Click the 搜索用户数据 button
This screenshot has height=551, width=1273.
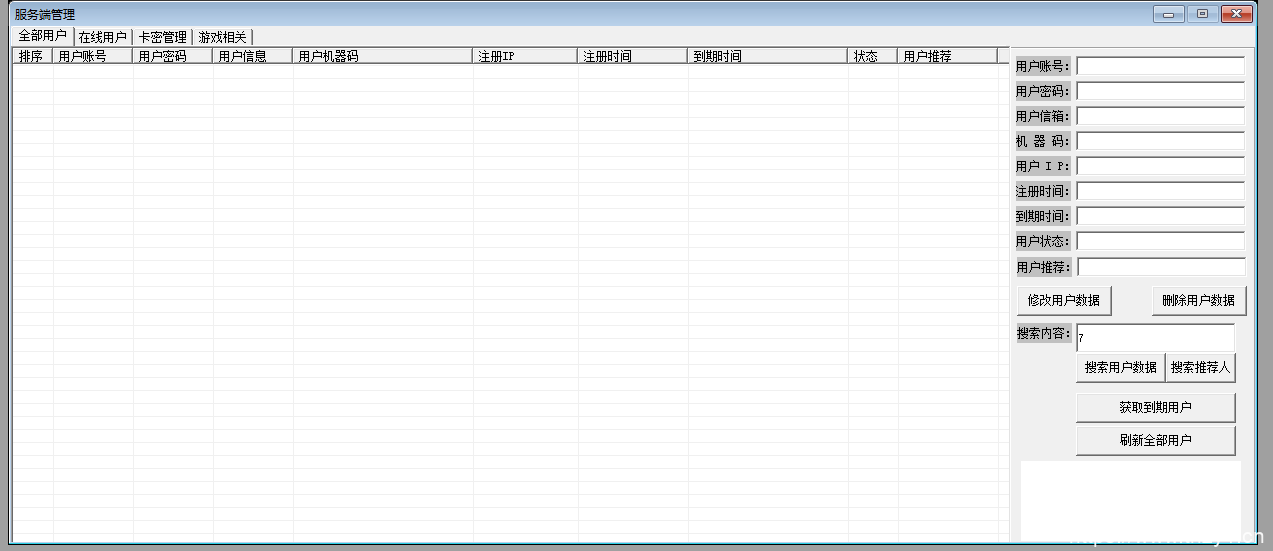1120,368
